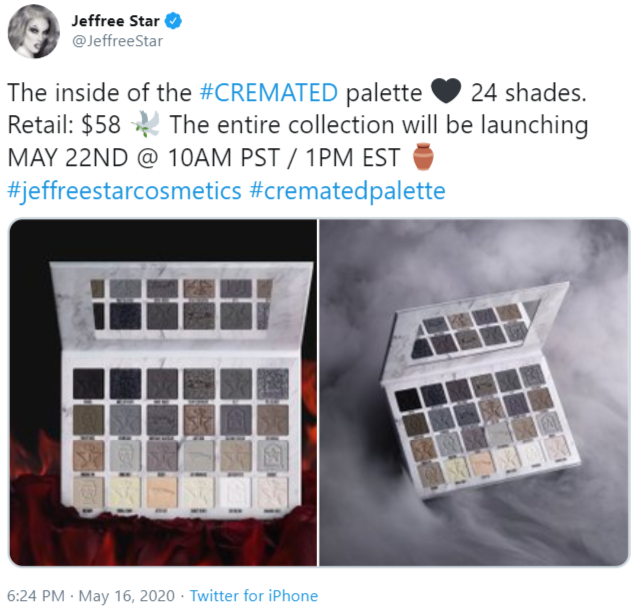This screenshot has width=641, height=613.
Task: Open the Jeffree Star display name
Action: (116, 21)
